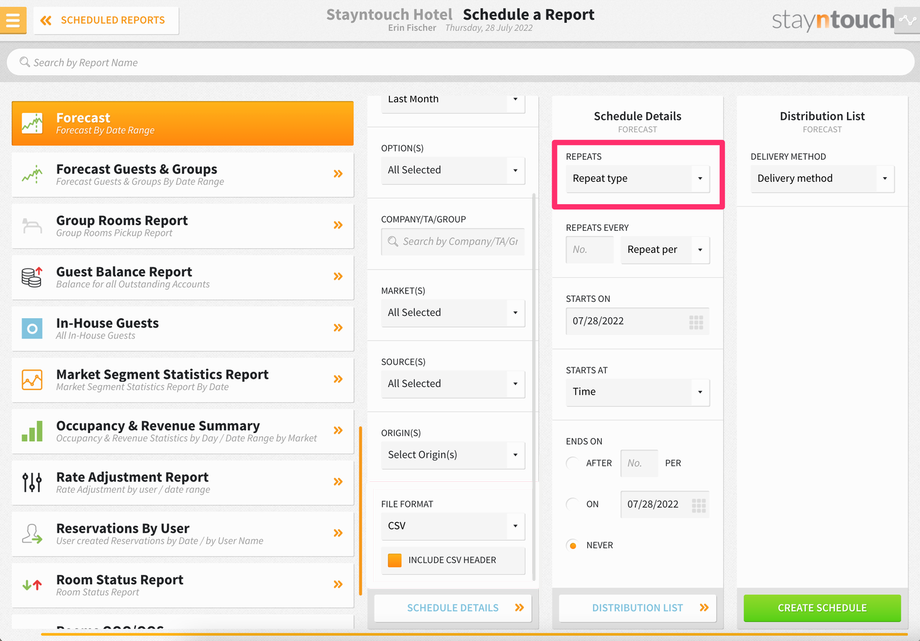Open the Repeat per dropdown

[x=665, y=250]
